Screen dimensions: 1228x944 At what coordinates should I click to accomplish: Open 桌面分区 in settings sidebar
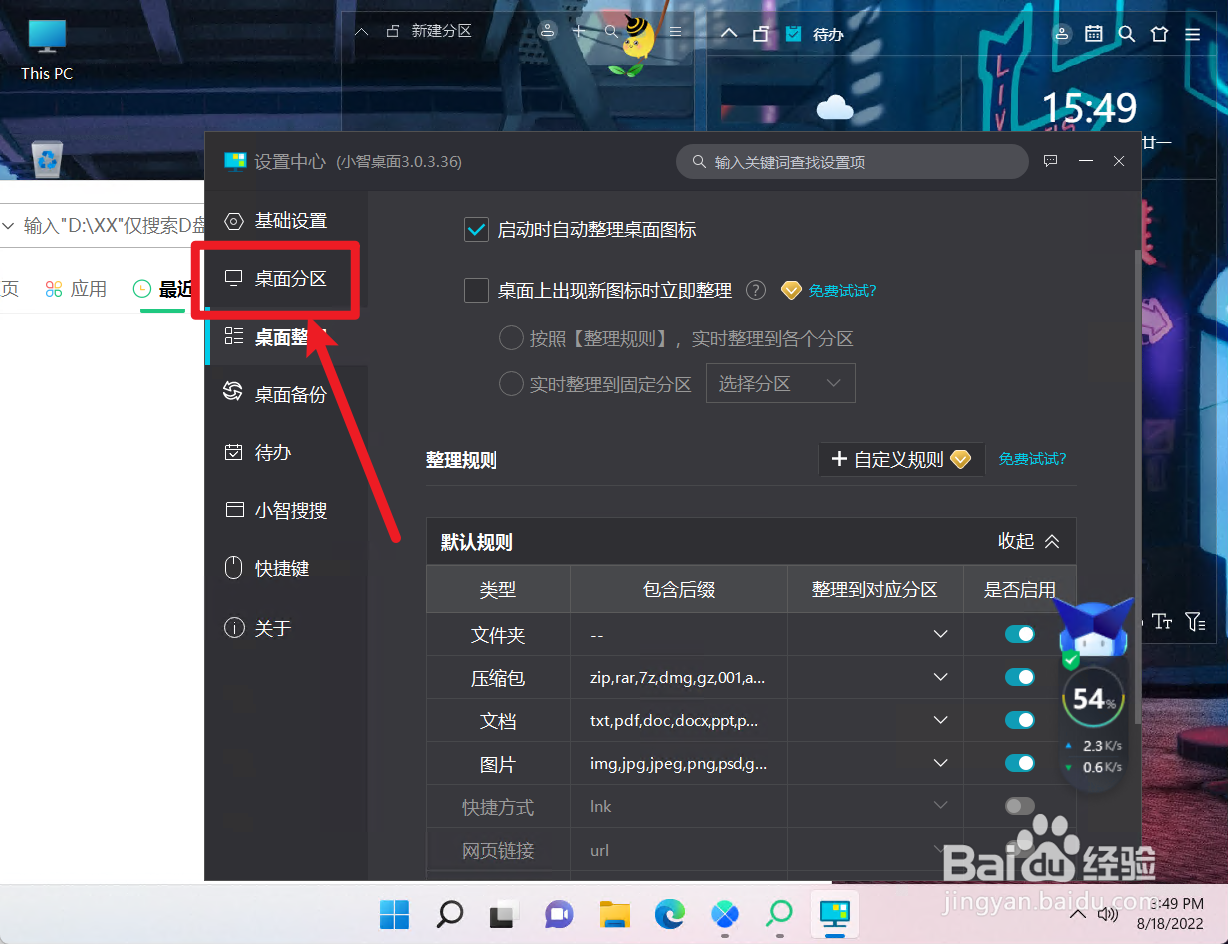point(287,279)
